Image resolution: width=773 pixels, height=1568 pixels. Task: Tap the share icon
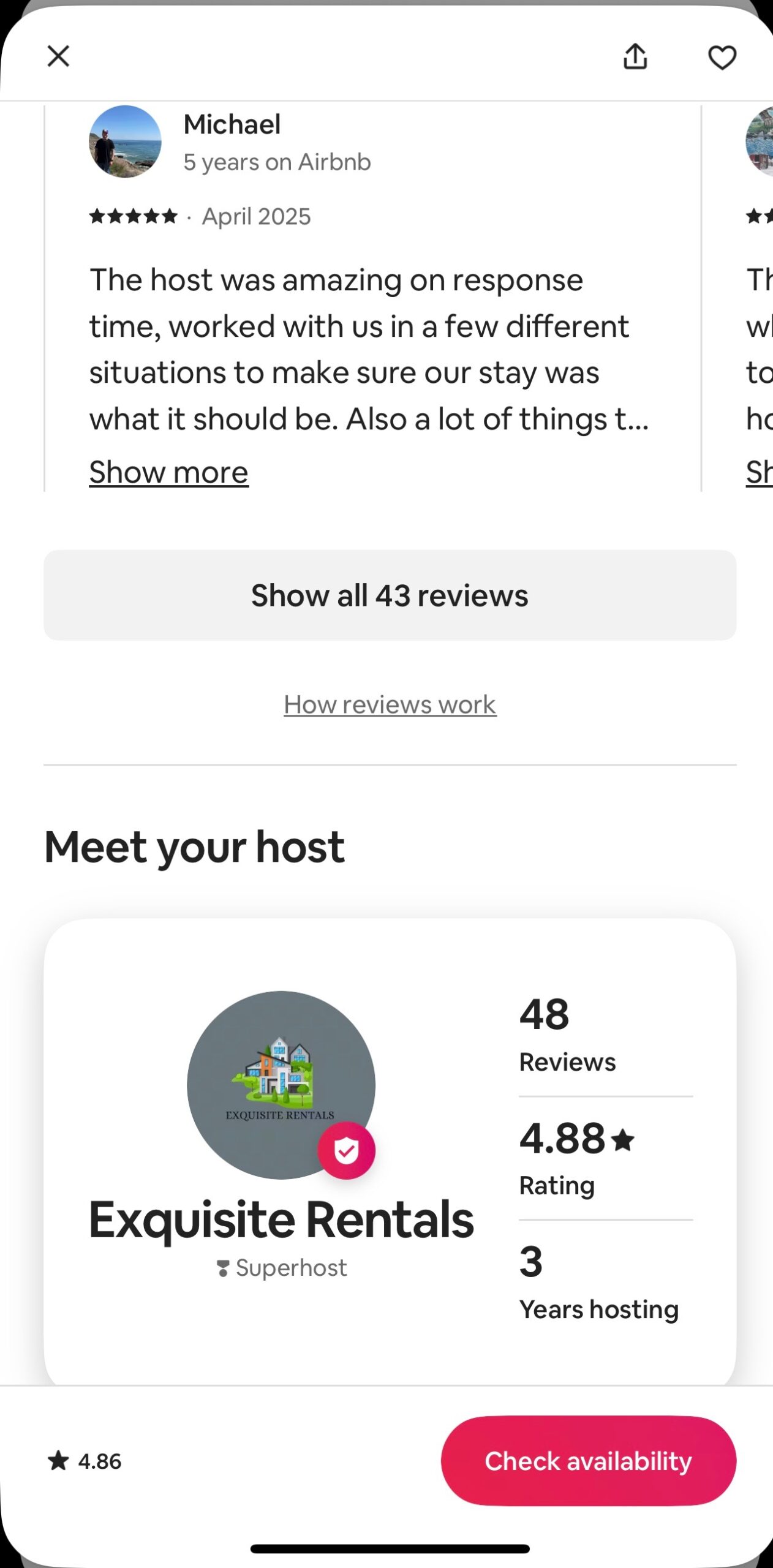tap(635, 57)
